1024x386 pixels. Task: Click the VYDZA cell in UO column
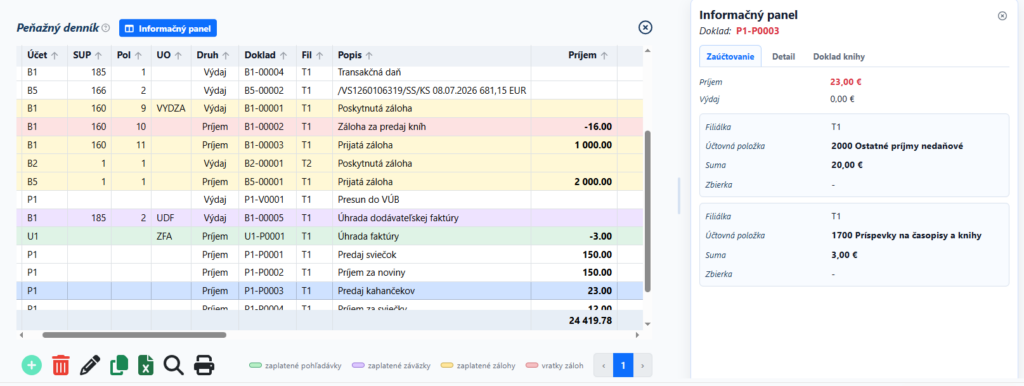tap(170, 108)
